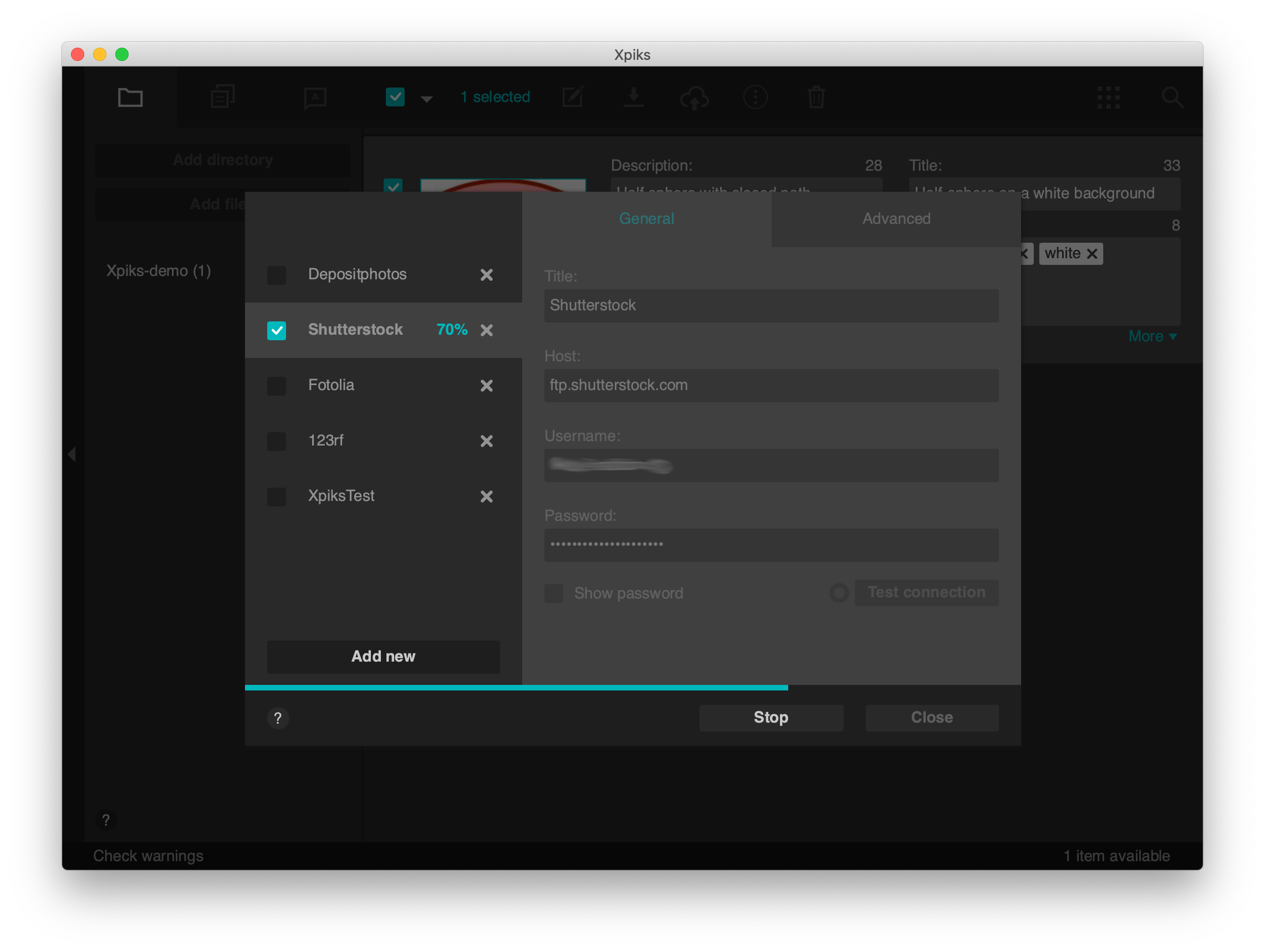The image size is (1265, 952).
Task: Click the Add new host button
Action: click(x=383, y=657)
